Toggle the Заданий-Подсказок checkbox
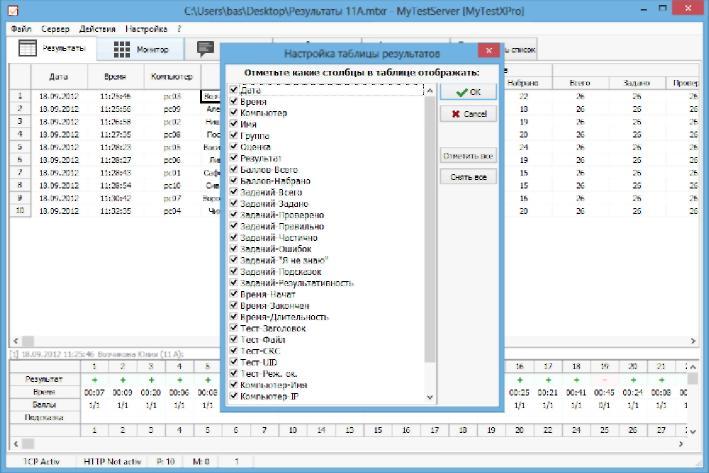This screenshot has width=709, height=473. point(233,271)
